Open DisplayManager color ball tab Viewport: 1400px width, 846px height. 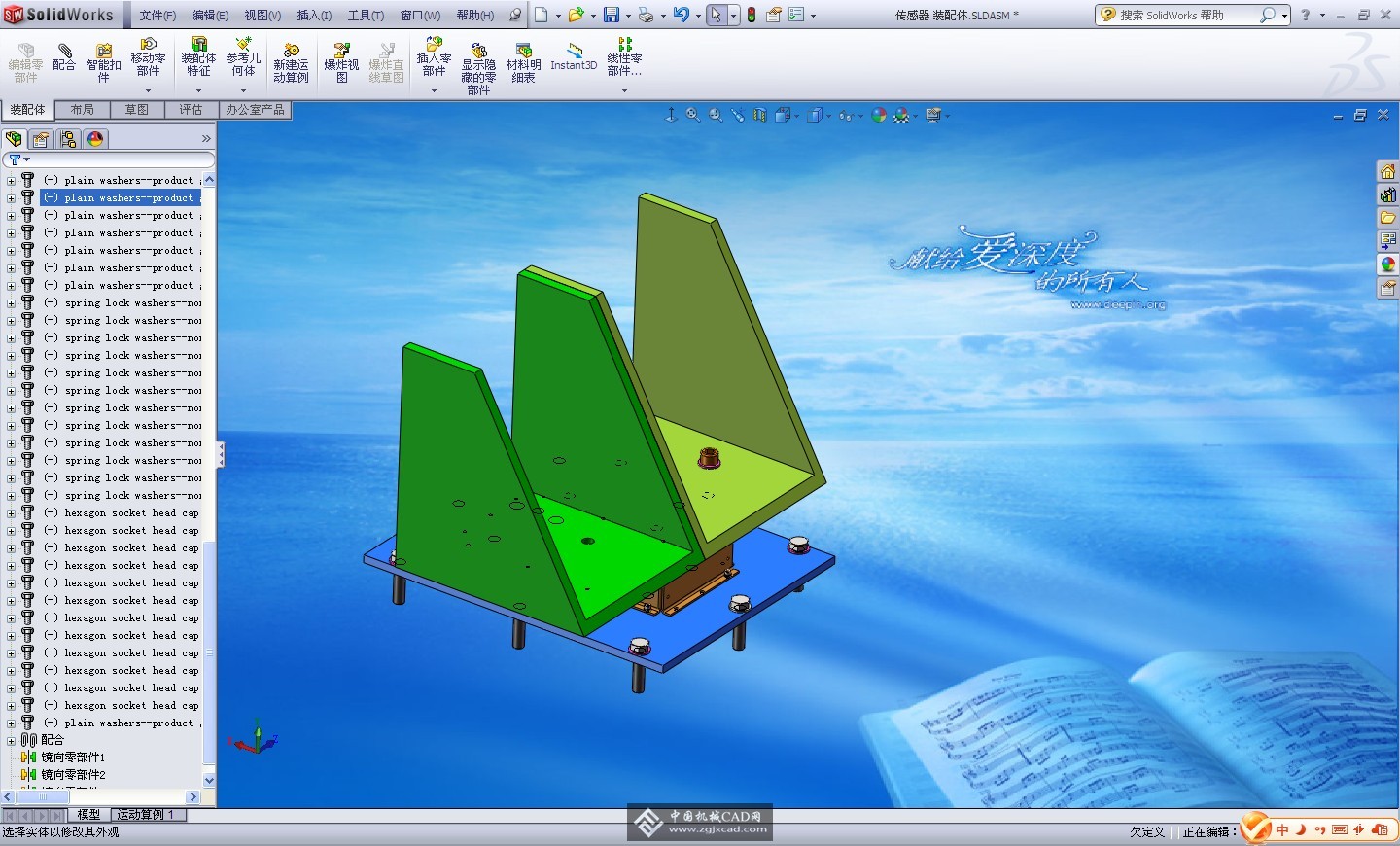[x=95, y=139]
